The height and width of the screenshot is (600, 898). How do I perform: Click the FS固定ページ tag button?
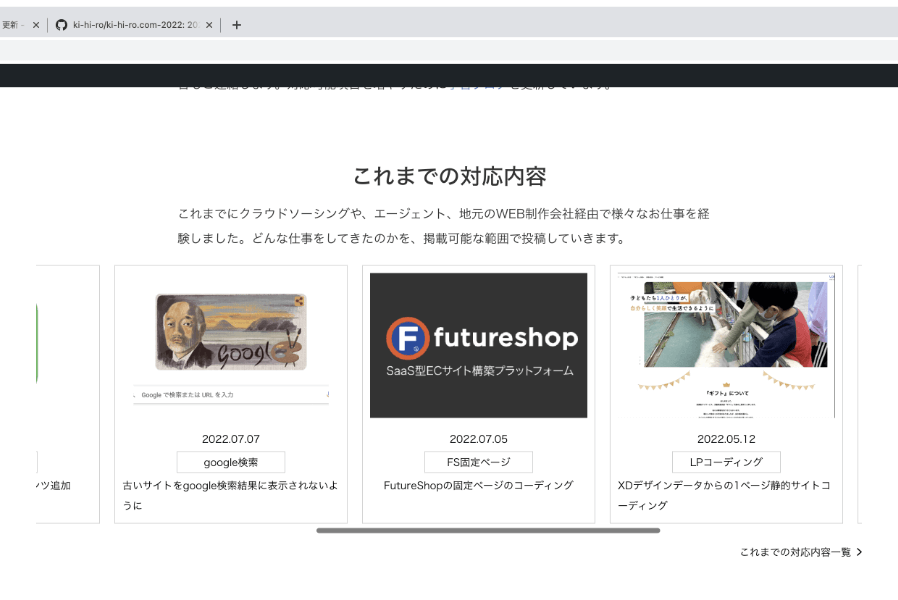tap(478, 462)
